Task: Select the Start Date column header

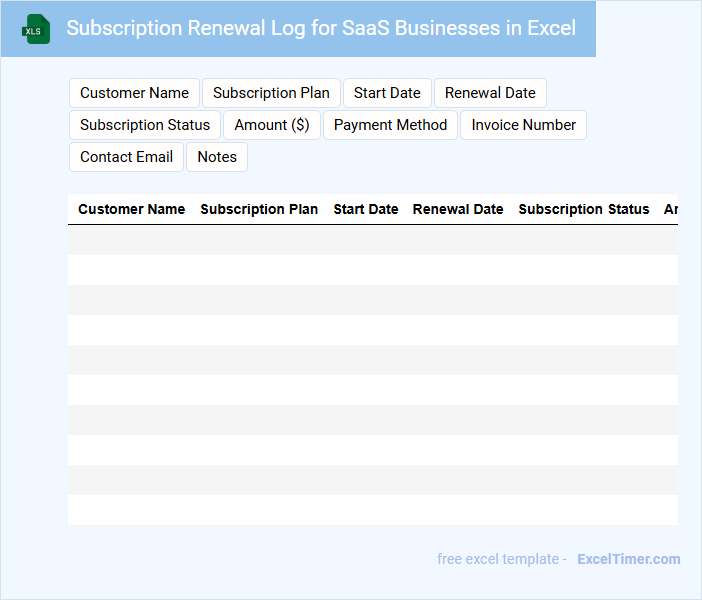Action: [366, 210]
